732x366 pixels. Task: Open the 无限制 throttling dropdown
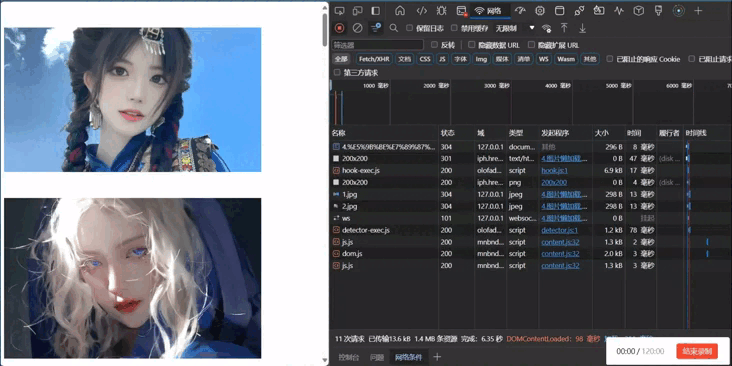point(514,28)
